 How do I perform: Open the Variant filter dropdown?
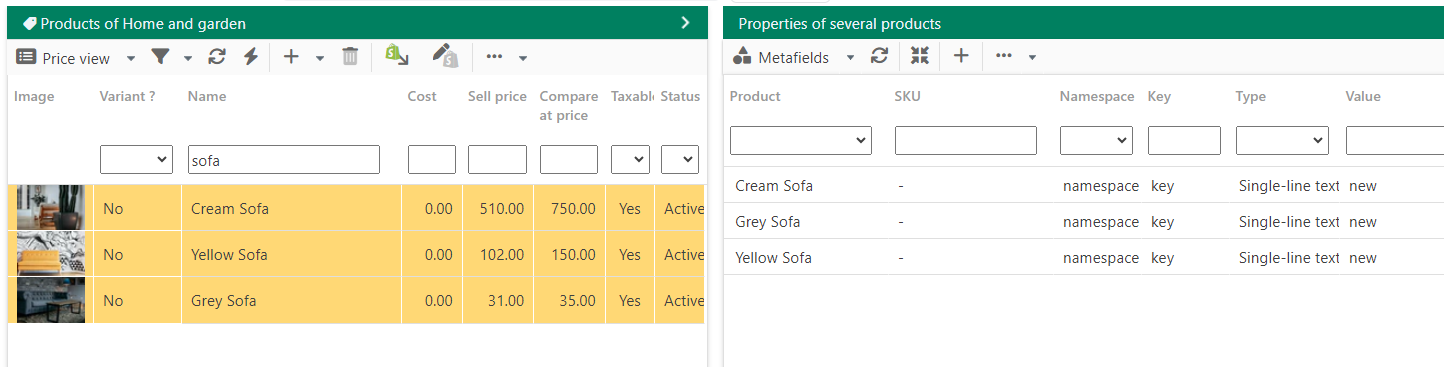point(136,159)
